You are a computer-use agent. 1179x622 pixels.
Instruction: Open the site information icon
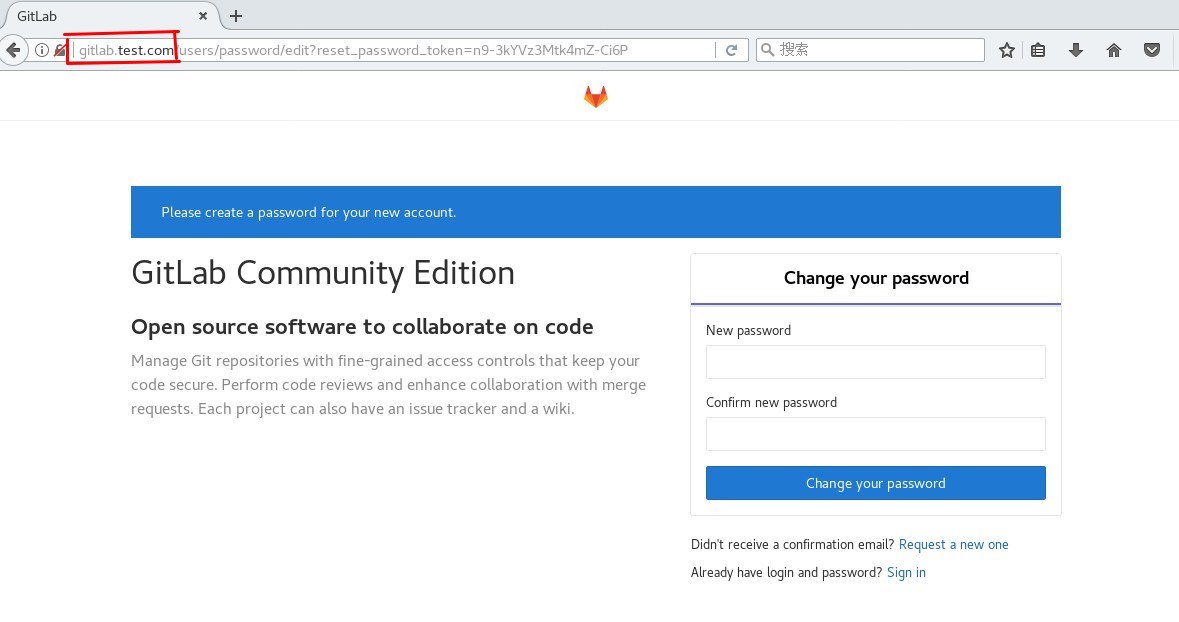click(42, 50)
